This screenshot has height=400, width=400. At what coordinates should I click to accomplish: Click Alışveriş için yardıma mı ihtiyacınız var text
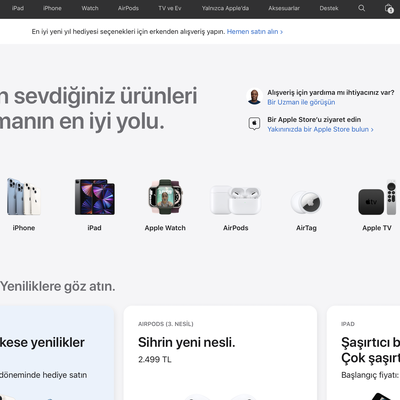[x=331, y=92]
